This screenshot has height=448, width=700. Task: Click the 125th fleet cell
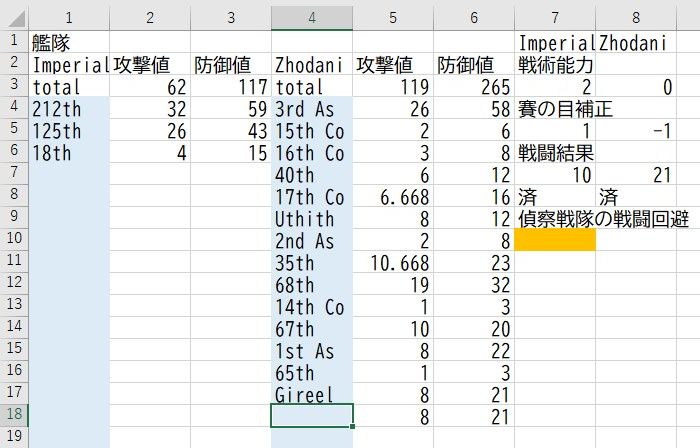pos(69,130)
